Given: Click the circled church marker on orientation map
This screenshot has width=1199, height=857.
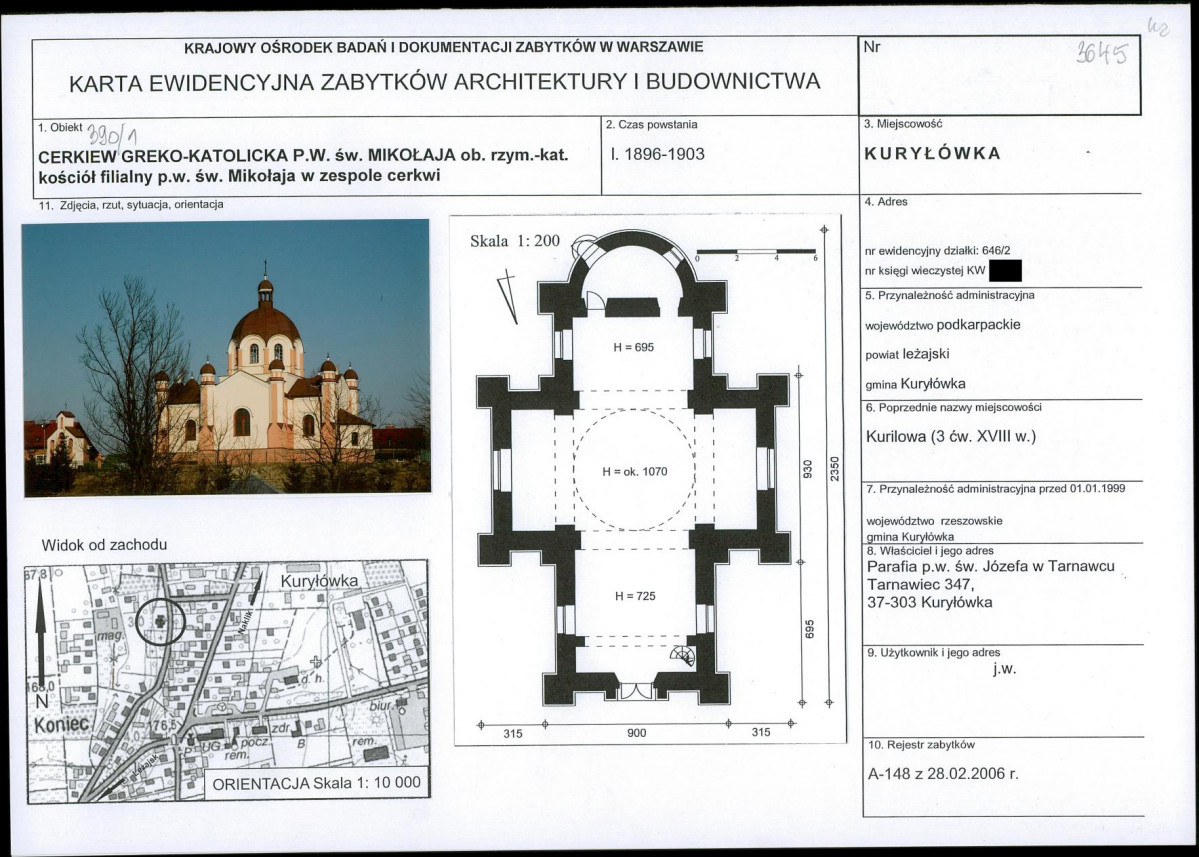Looking at the screenshot, I should click(161, 622).
